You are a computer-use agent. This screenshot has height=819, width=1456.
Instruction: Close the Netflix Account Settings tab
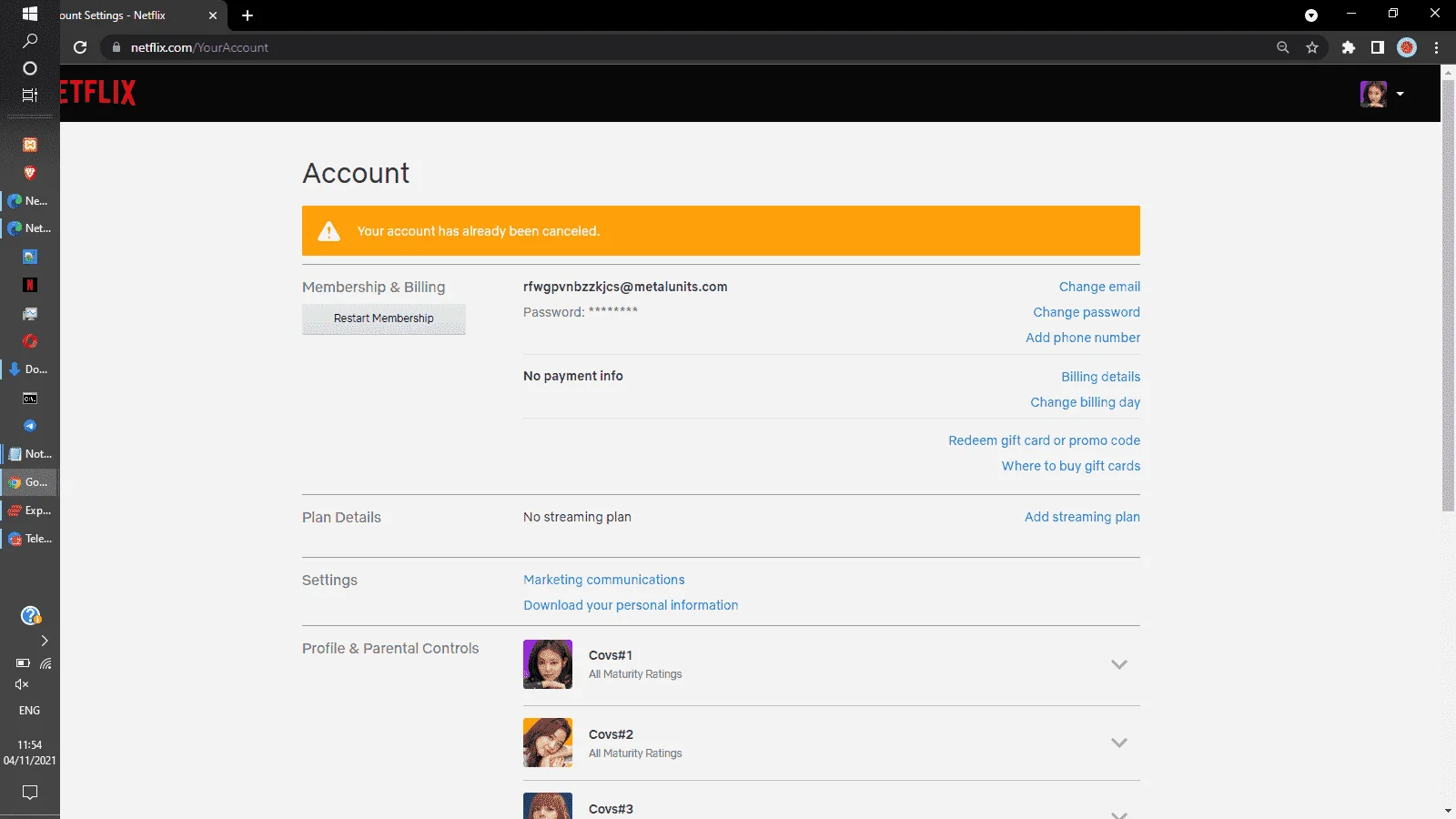pyautogui.click(x=213, y=15)
